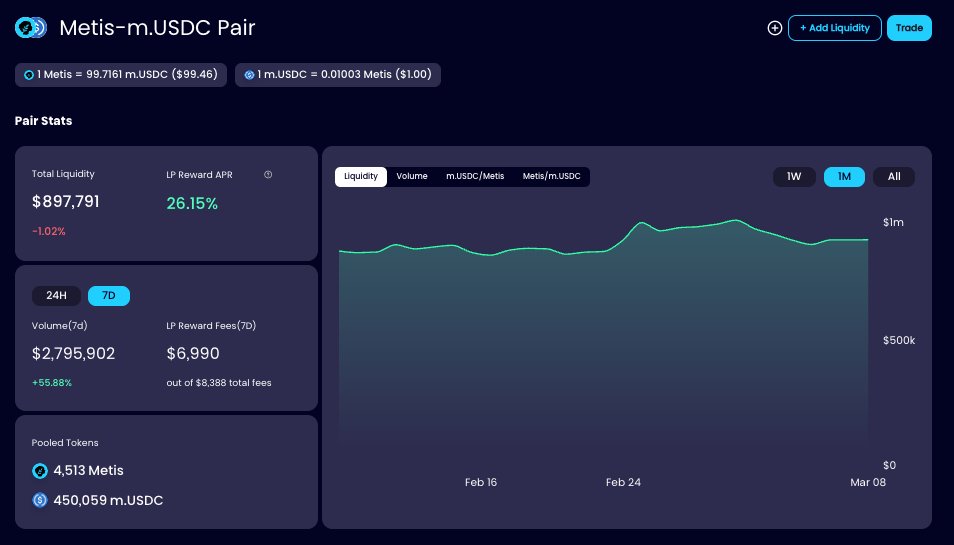
Task: Click the 4,513 Metis pooled amount
Action: (88, 471)
